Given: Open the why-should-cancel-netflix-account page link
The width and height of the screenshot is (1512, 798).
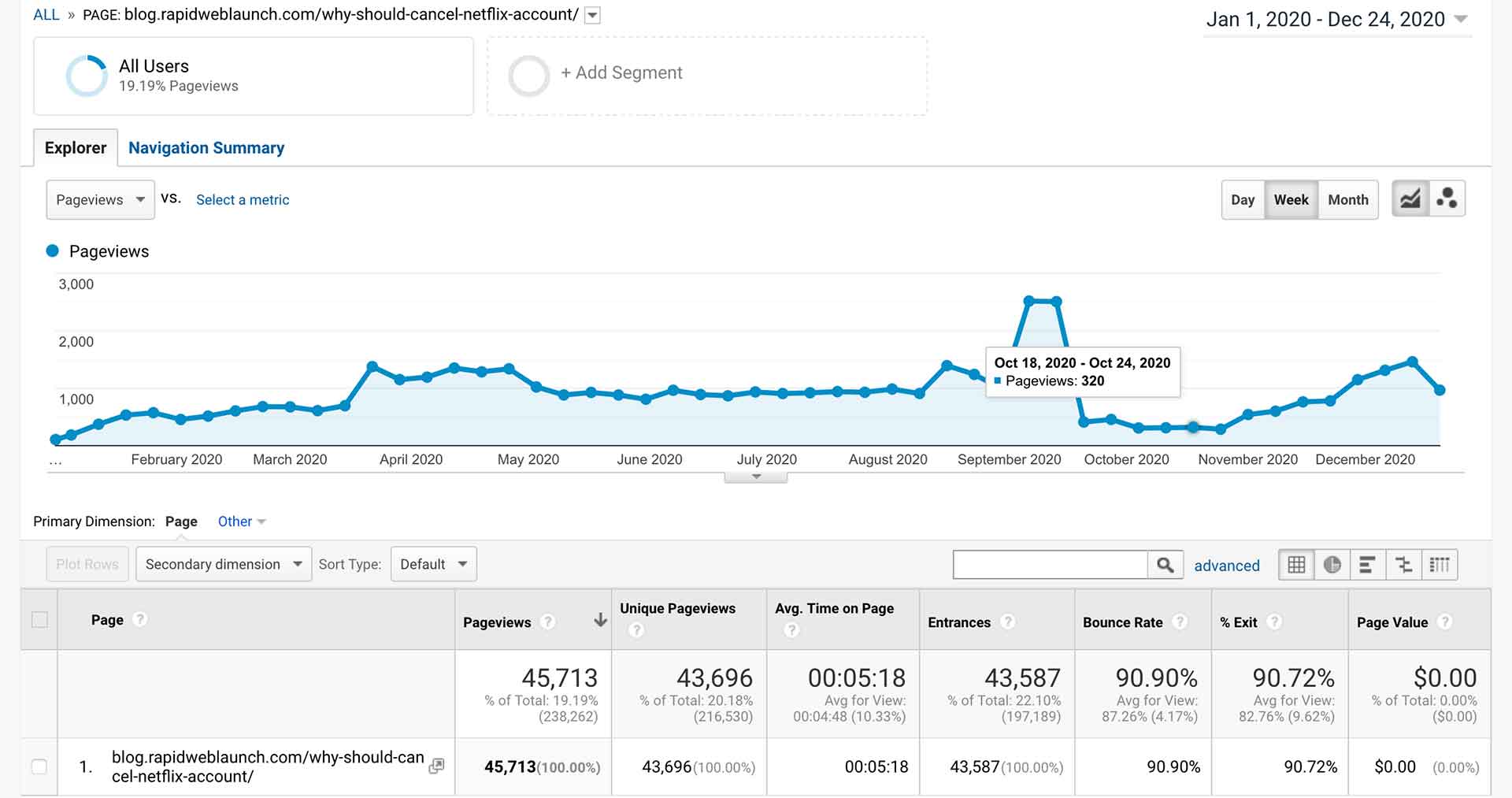Looking at the screenshot, I should [x=268, y=766].
